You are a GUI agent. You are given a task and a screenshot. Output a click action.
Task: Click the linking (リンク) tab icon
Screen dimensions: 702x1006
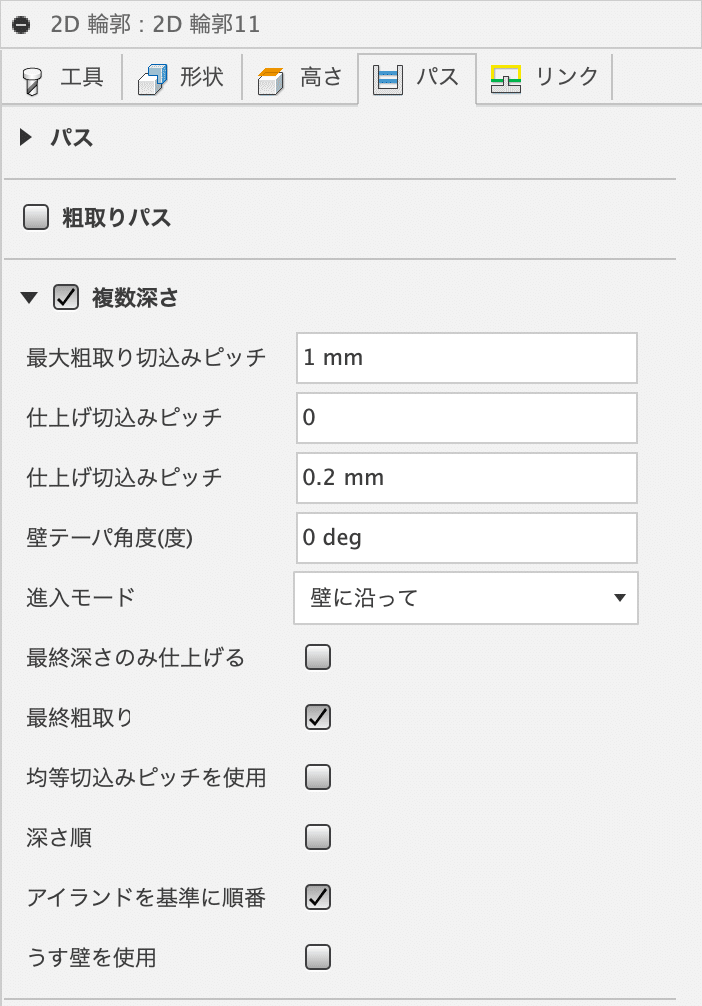[506, 79]
